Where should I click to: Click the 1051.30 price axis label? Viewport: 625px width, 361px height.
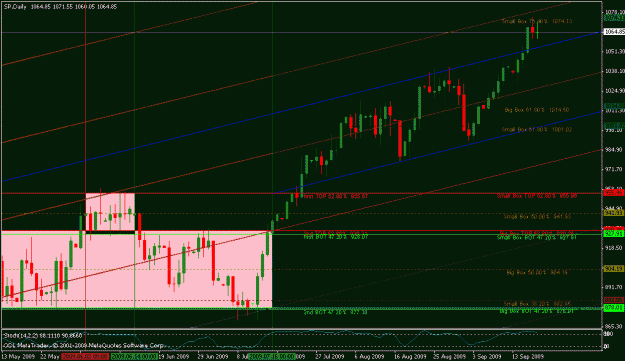coord(614,51)
